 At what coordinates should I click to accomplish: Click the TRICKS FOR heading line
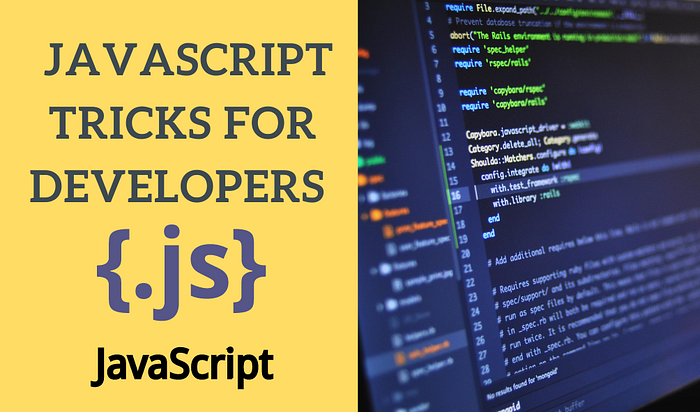(x=185, y=122)
